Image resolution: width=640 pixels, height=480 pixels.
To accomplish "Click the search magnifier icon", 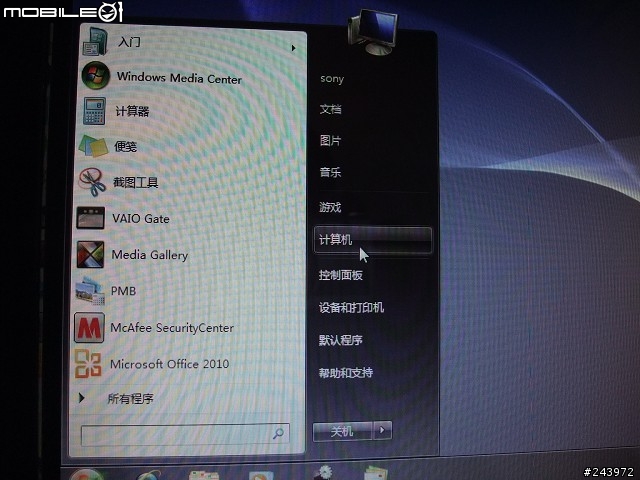I will tap(278, 433).
